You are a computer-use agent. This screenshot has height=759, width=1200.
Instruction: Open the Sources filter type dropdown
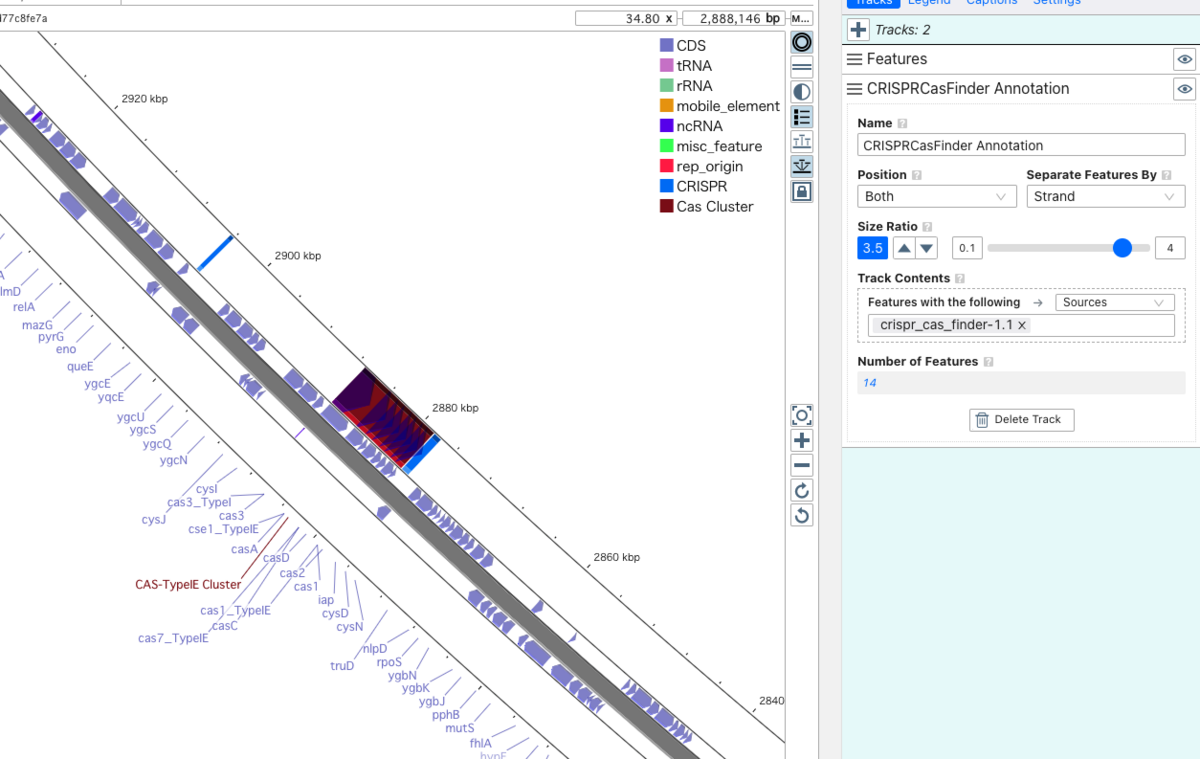coord(1115,302)
